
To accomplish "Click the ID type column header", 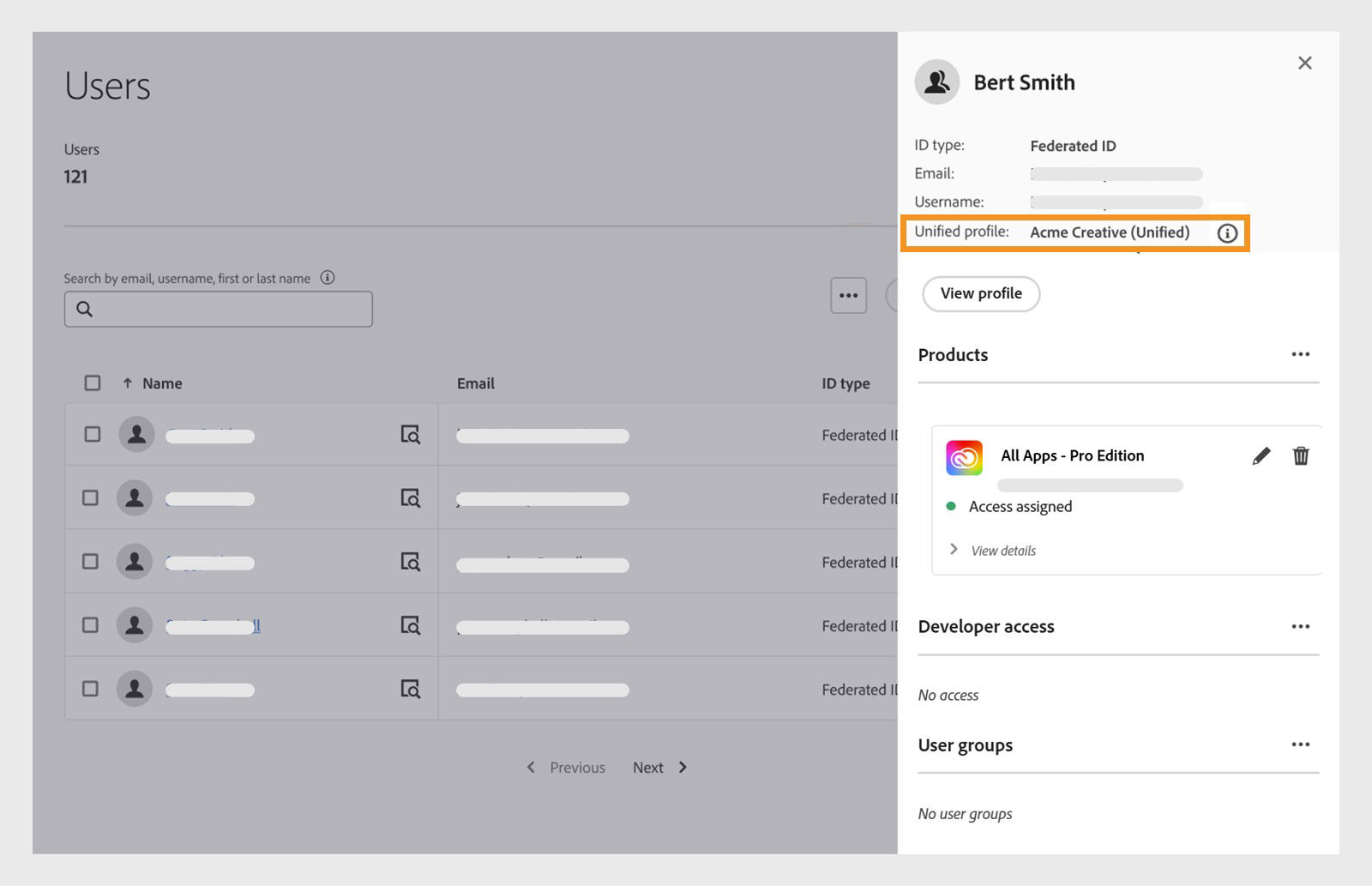I will pyautogui.click(x=845, y=383).
